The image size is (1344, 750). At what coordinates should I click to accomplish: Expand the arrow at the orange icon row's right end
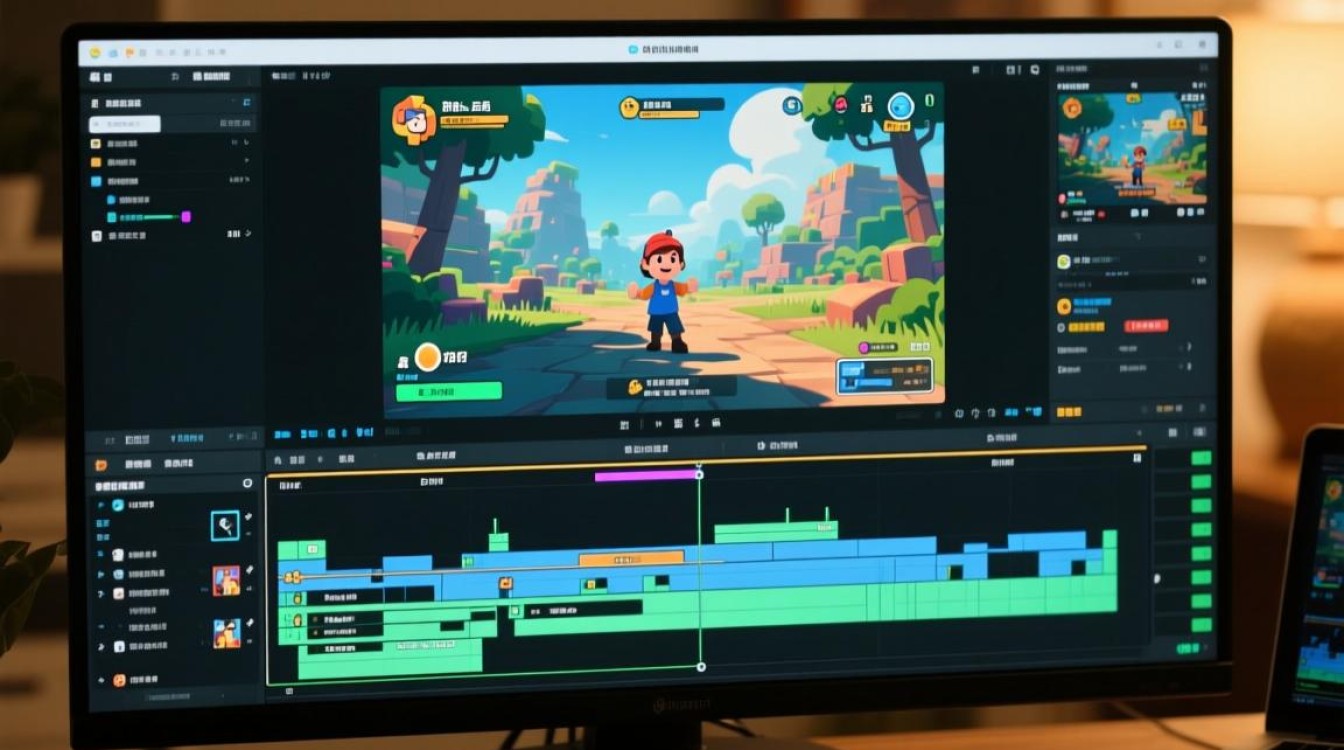[x=247, y=162]
